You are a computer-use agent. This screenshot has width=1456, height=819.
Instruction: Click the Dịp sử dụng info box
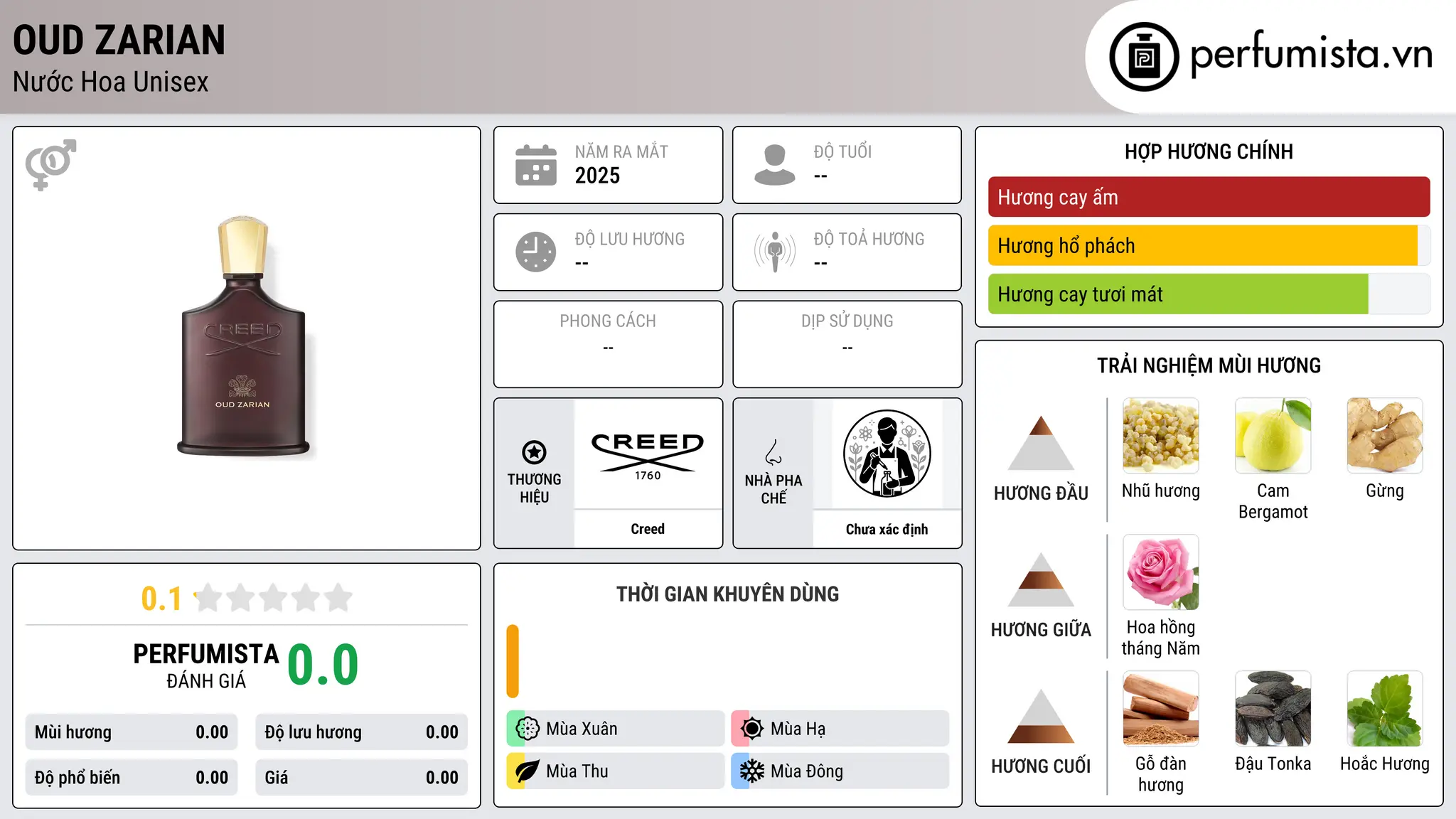847,344
